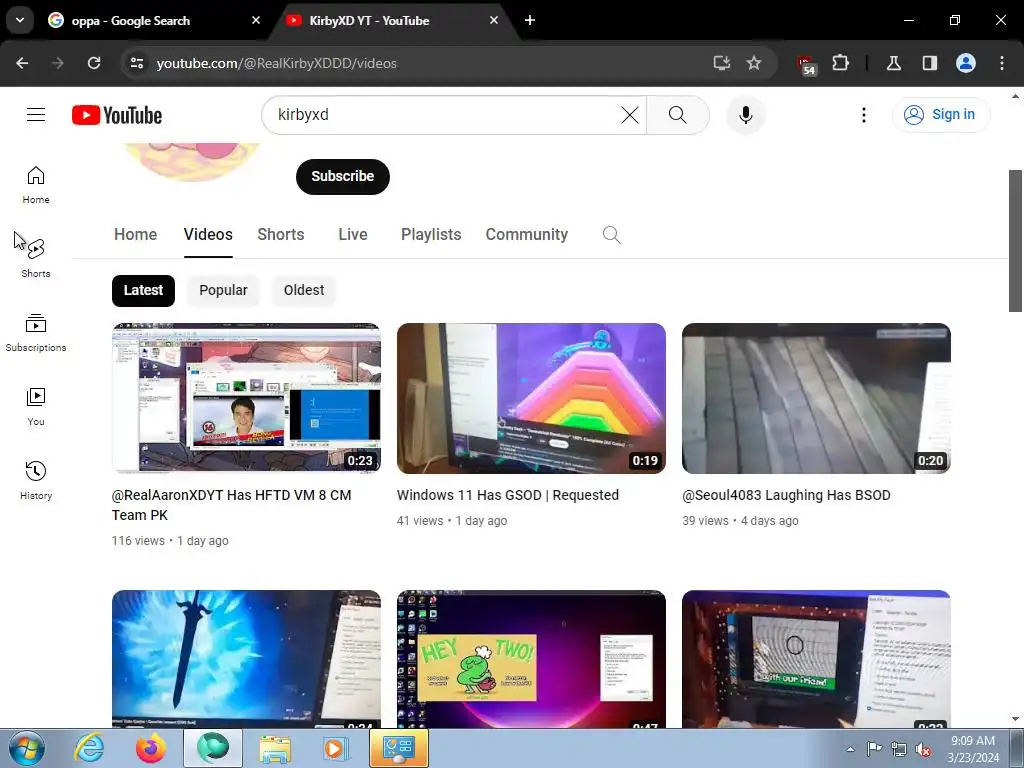Open File Explorer folder on taskbar

pyautogui.click(x=275, y=748)
